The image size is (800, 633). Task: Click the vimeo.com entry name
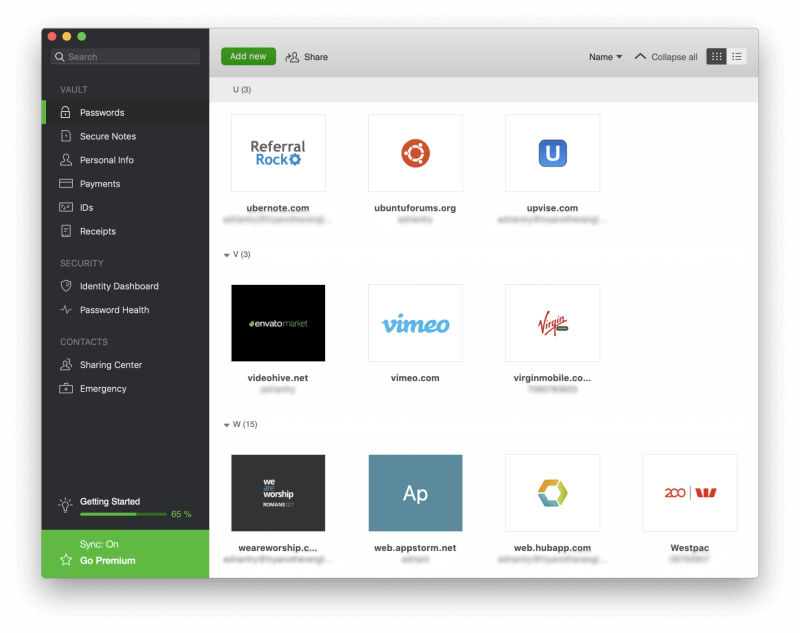[415, 378]
